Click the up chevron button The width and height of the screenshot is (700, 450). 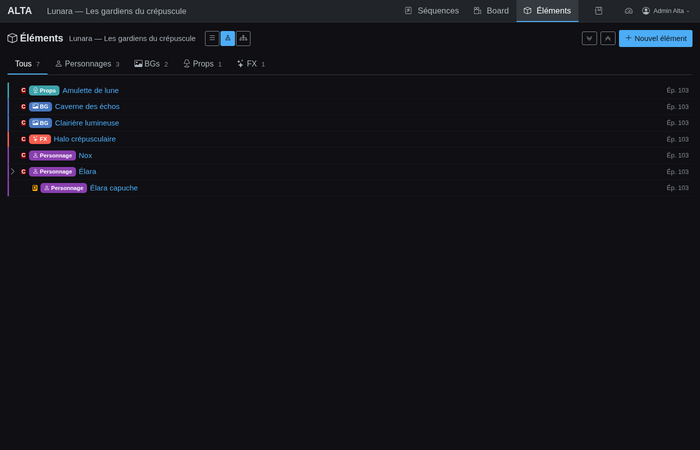tap(608, 38)
